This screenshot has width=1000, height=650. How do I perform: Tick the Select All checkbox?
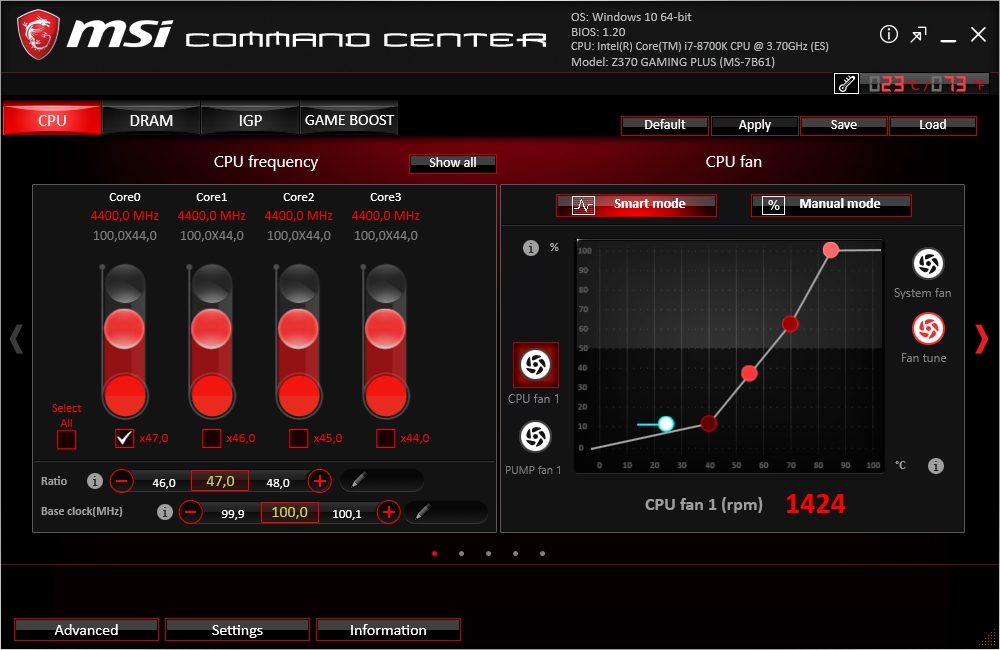[66, 438]
